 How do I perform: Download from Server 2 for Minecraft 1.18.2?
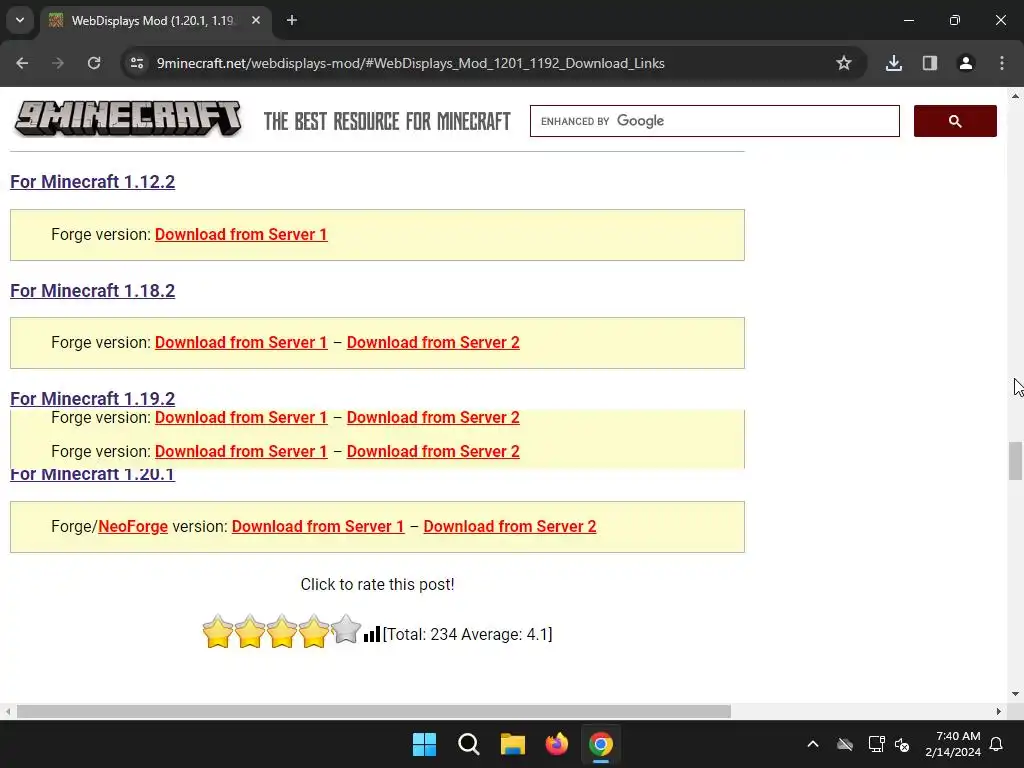(x=433, y=342)
